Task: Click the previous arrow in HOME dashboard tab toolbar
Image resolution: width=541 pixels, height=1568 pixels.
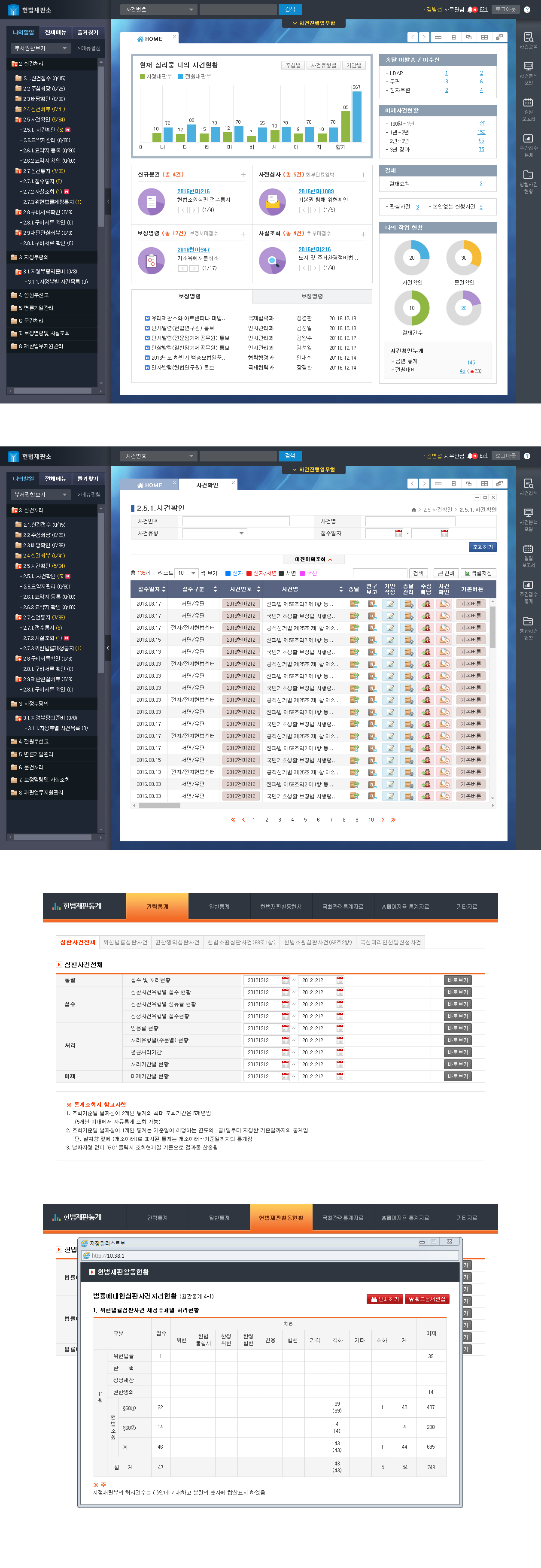Action: click(x=412, y=37)
